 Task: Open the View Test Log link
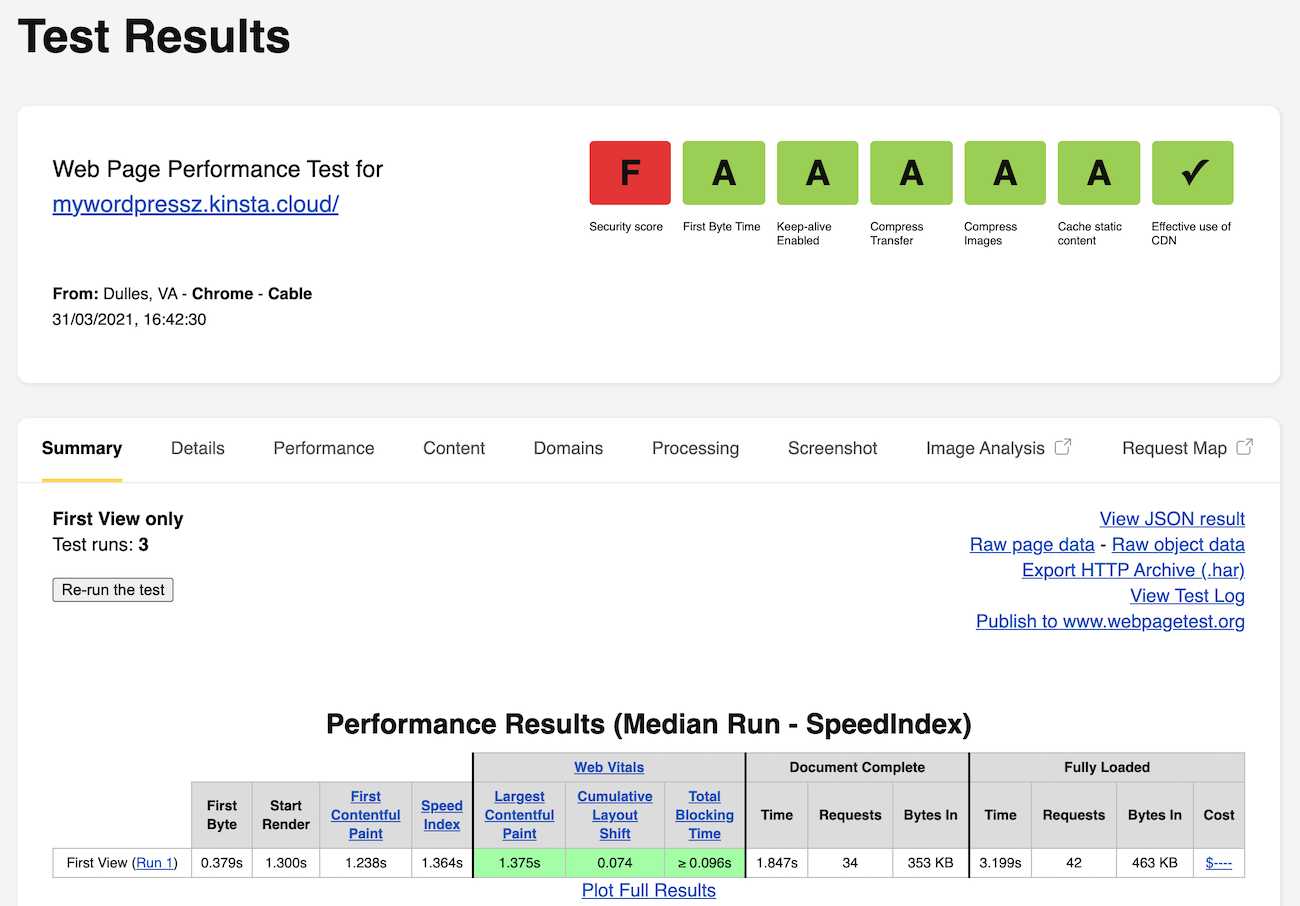coord(1187,596)
